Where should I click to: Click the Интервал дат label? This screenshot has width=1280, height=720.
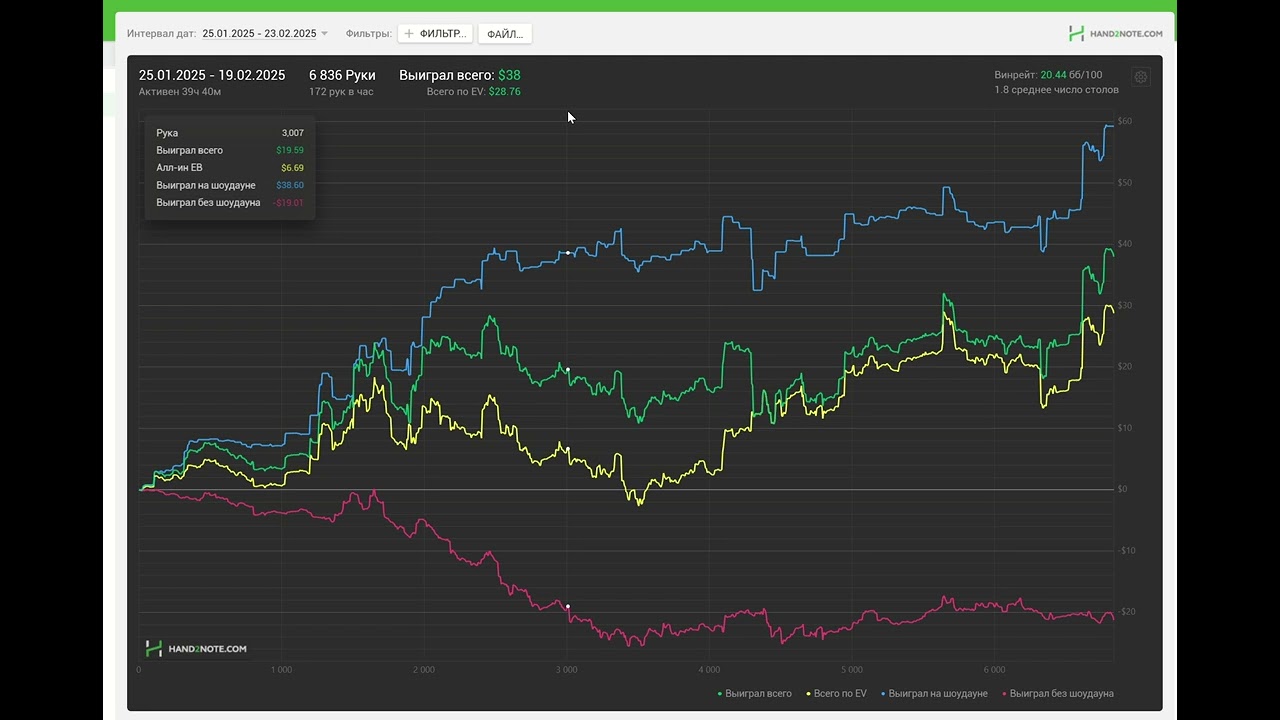point(161,33)
